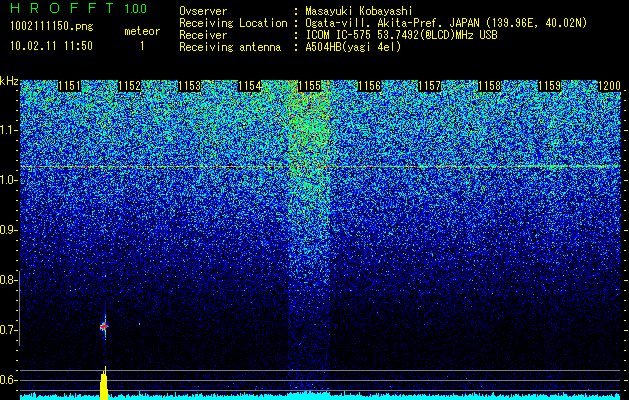Viewport: 629px width, 400px height.
Task: Click the 1.0 kHz axis label
Action: [9, 181]
